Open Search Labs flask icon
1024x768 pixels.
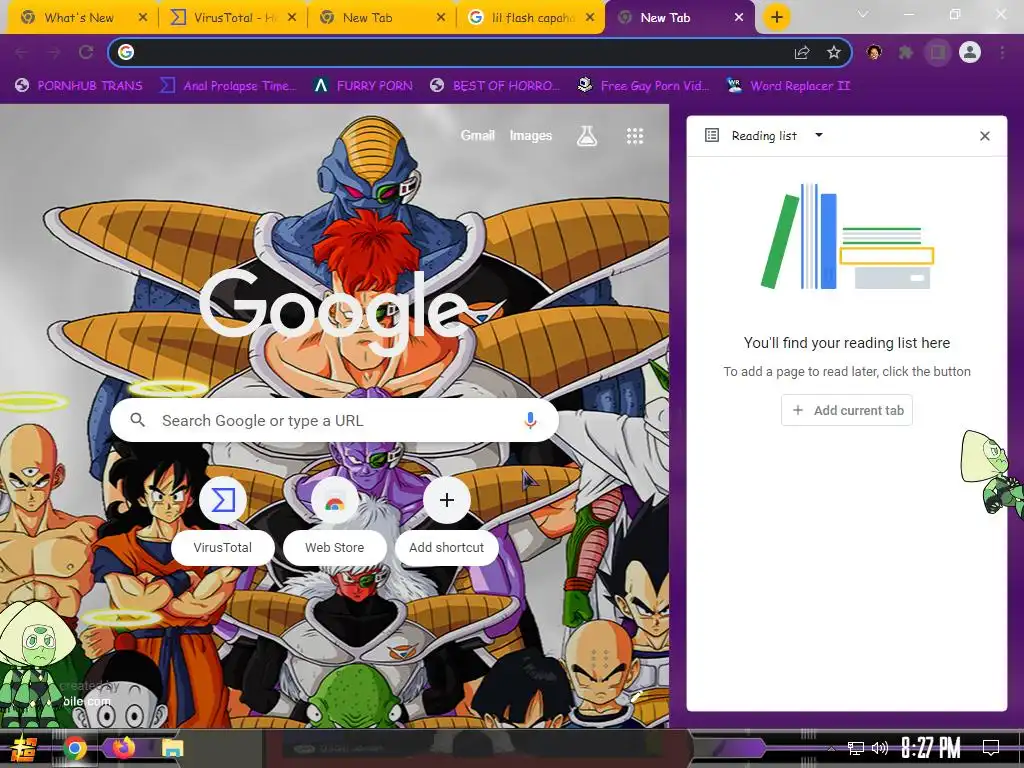[586, 136]
